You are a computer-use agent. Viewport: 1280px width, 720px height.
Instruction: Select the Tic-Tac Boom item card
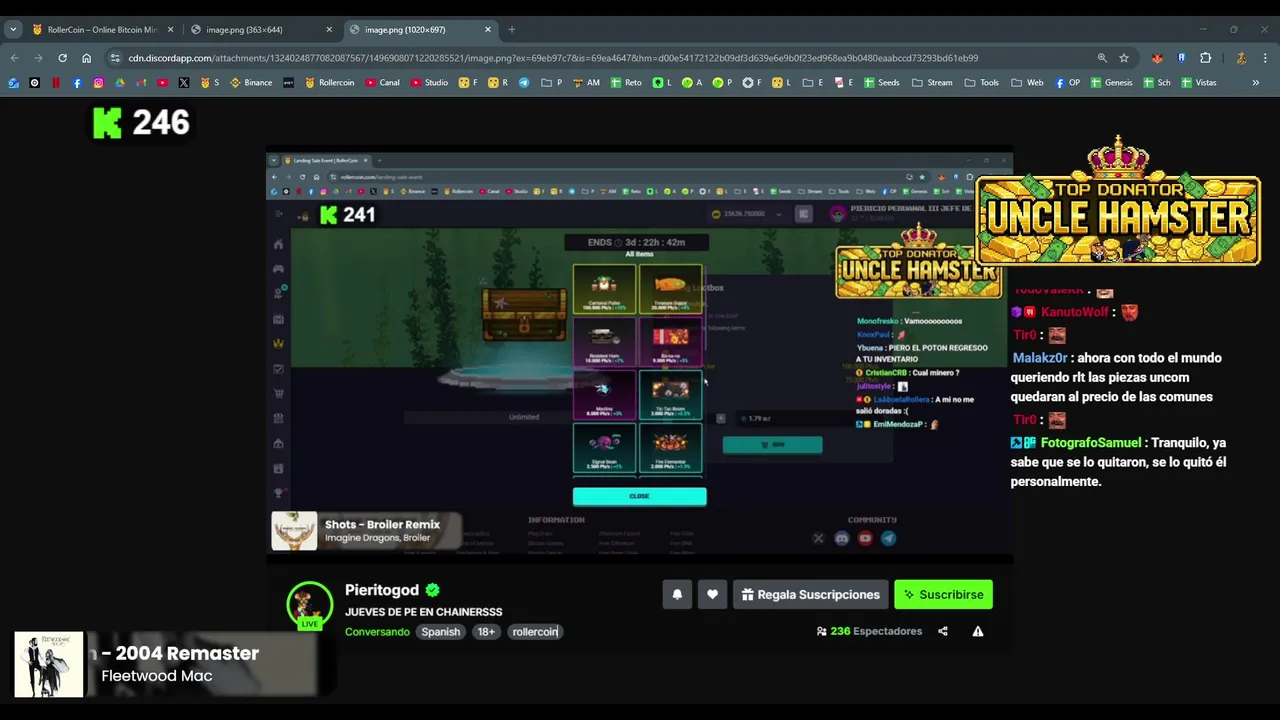coord(670,394)
